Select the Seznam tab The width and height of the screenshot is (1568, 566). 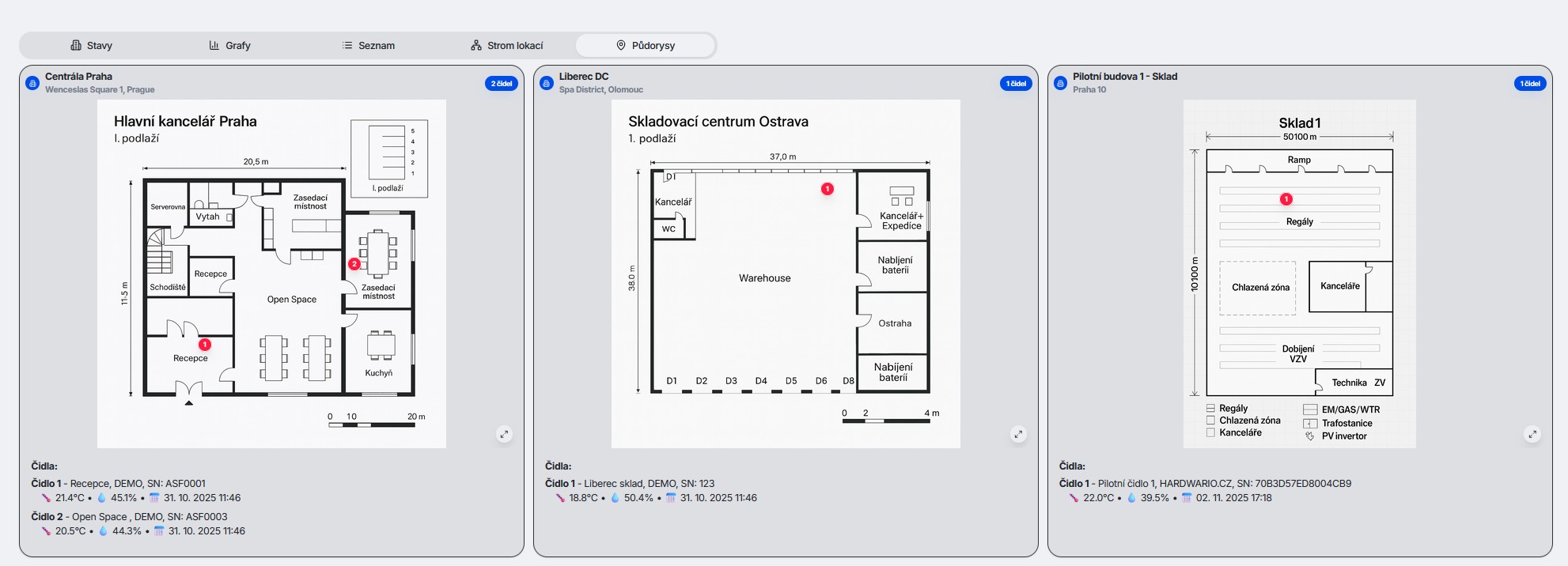[368, 45]
